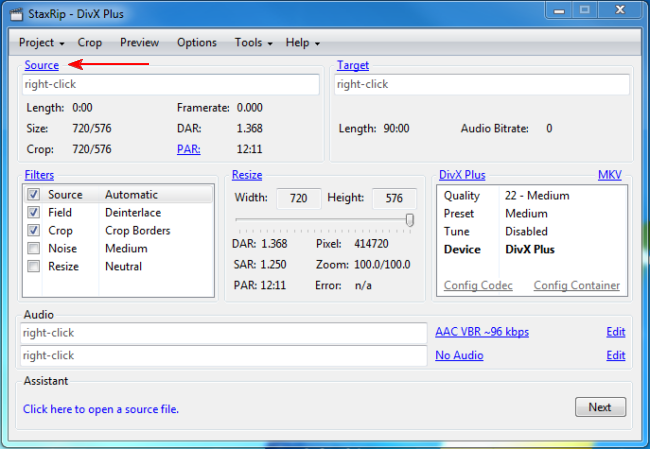Click the Source link heading
This screenshot has height=449, width=650.
tap(41, 65)
